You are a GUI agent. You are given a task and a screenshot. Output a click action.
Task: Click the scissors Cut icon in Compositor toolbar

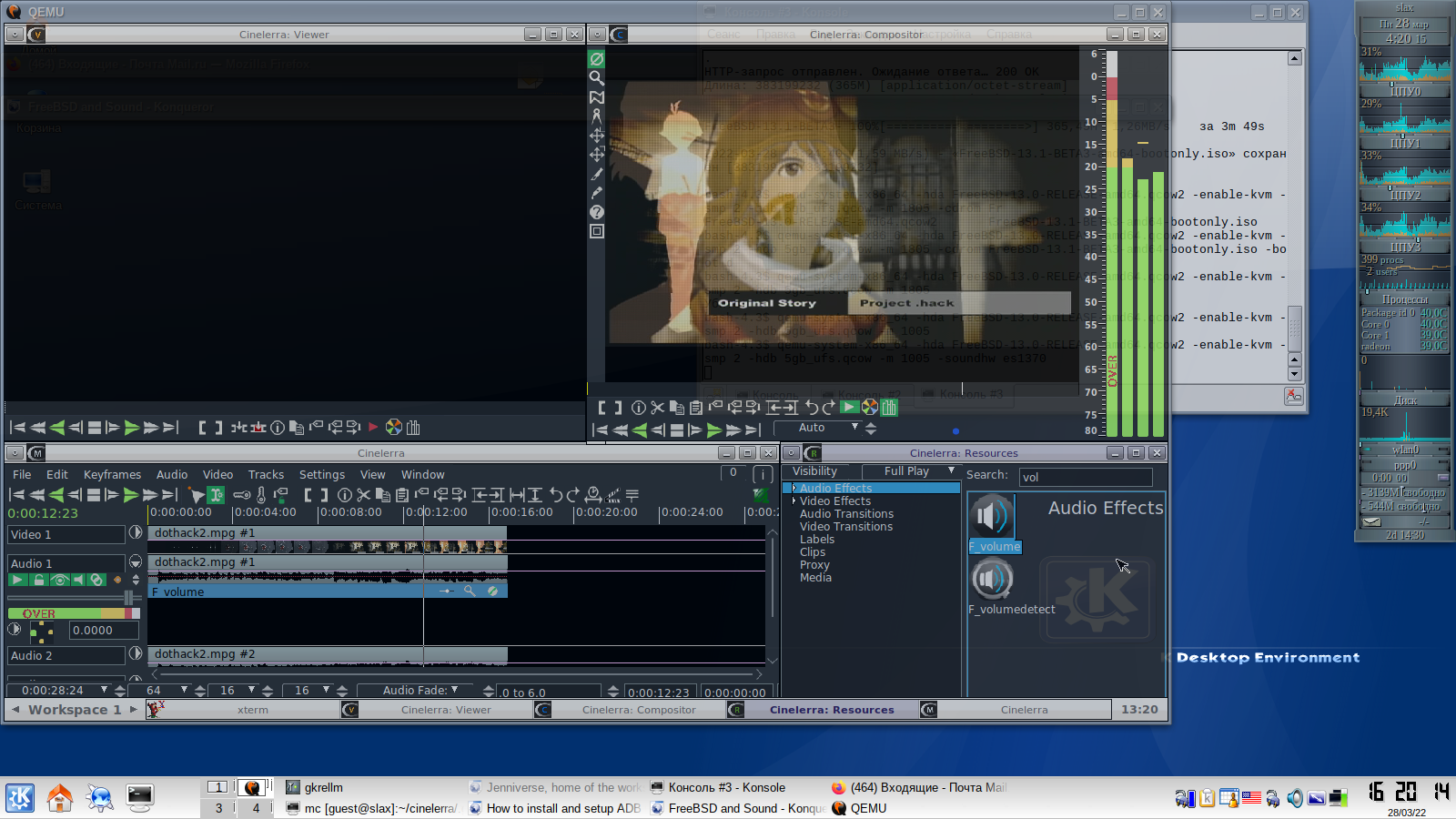(x=657, y=408)
